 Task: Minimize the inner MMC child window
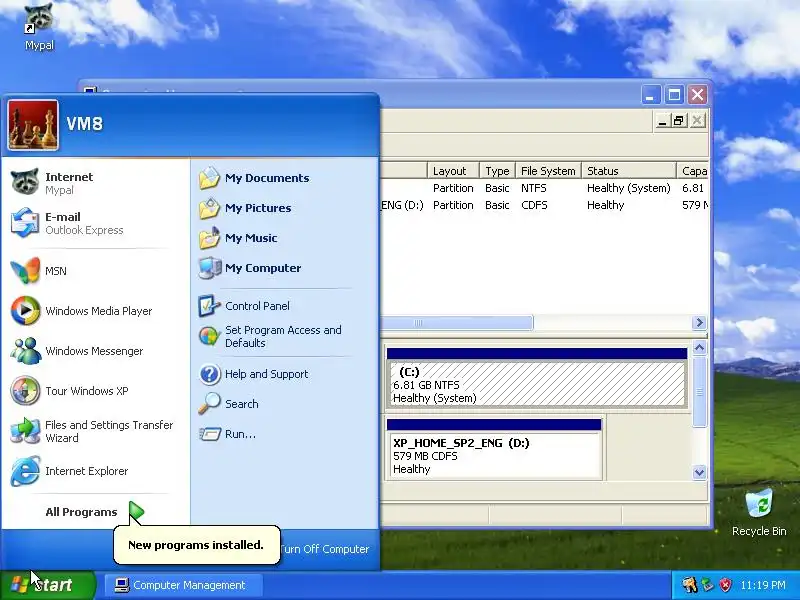662,121
